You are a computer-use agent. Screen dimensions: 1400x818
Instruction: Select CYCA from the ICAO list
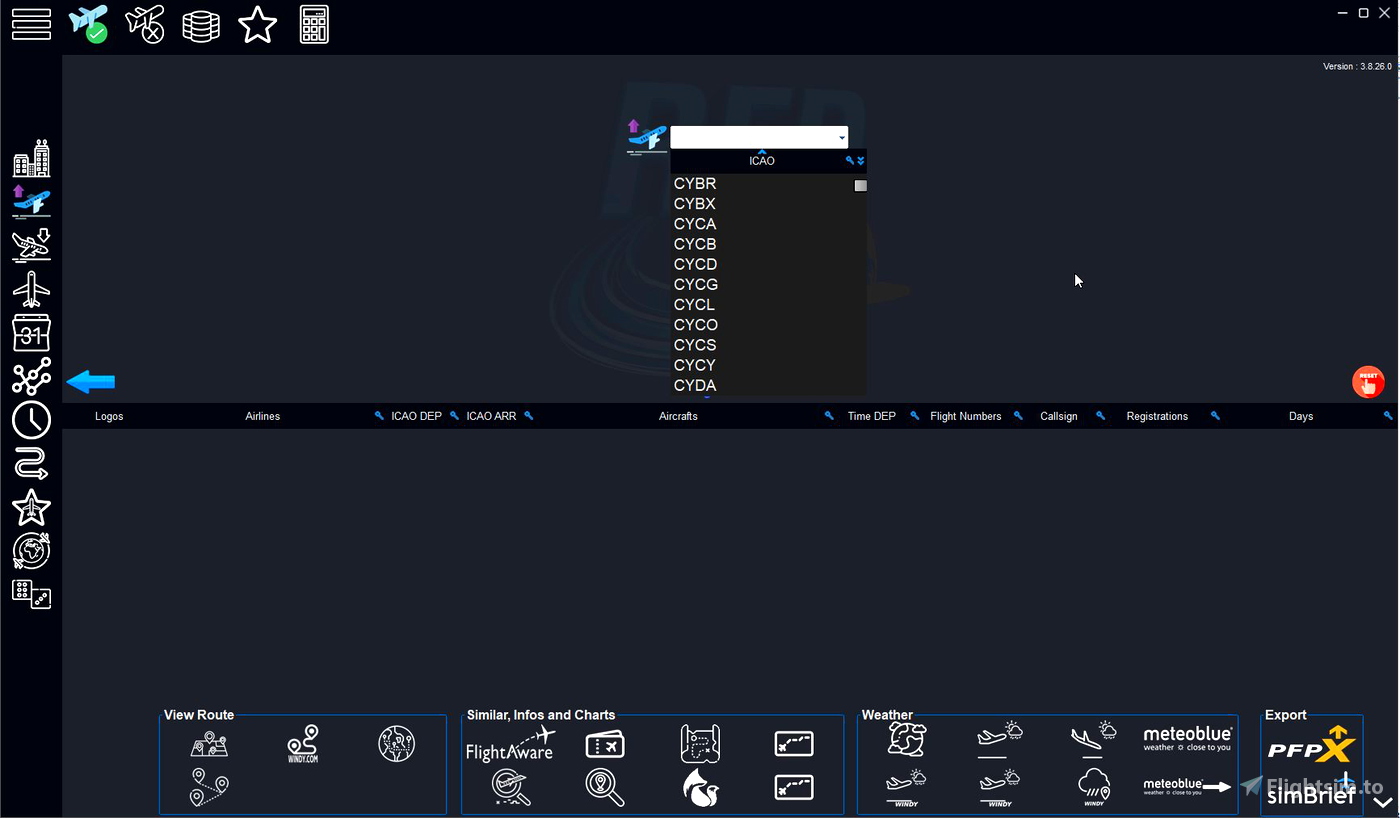694,223
